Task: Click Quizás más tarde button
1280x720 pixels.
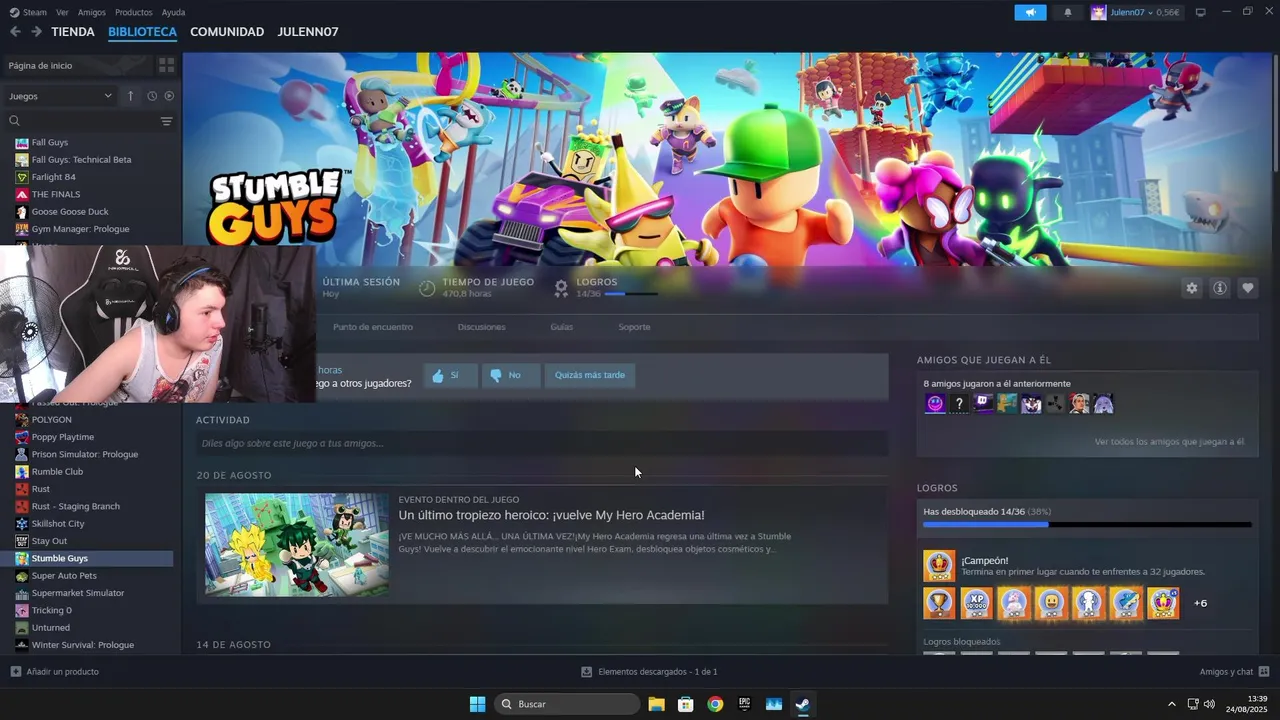Action: point(590,375)
